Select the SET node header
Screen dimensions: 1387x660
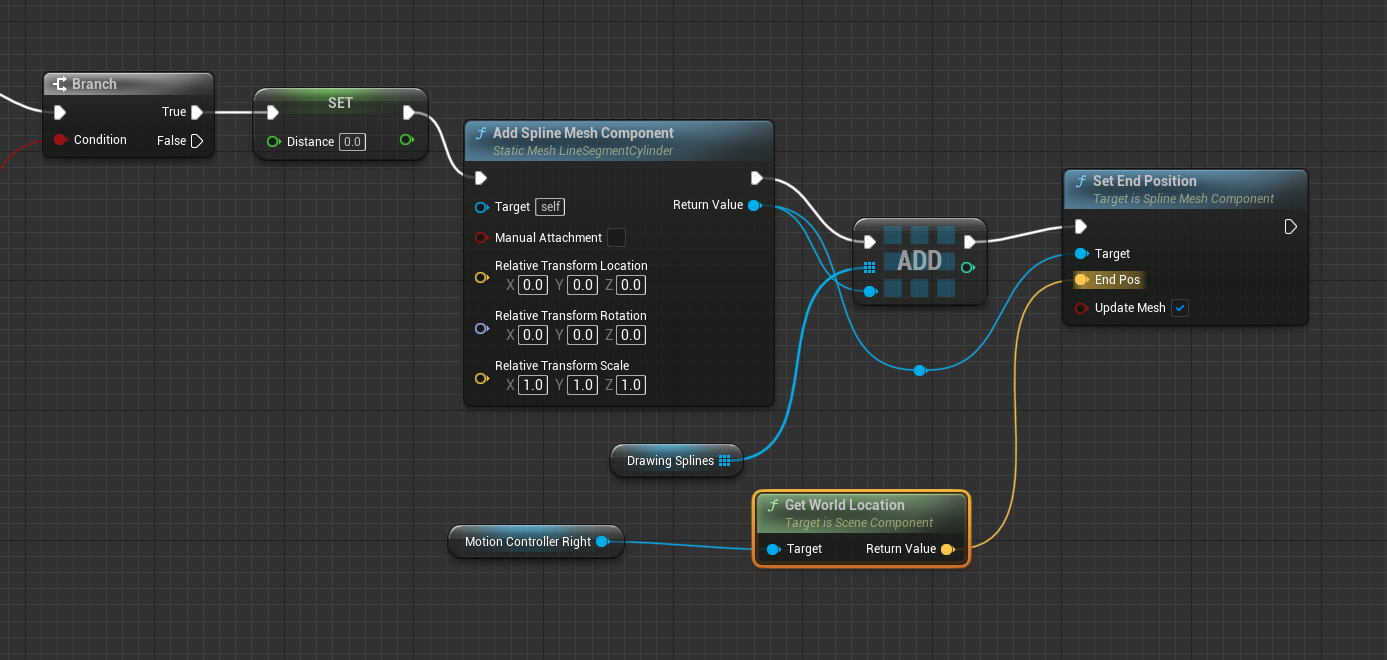click(x=341, y=103)
